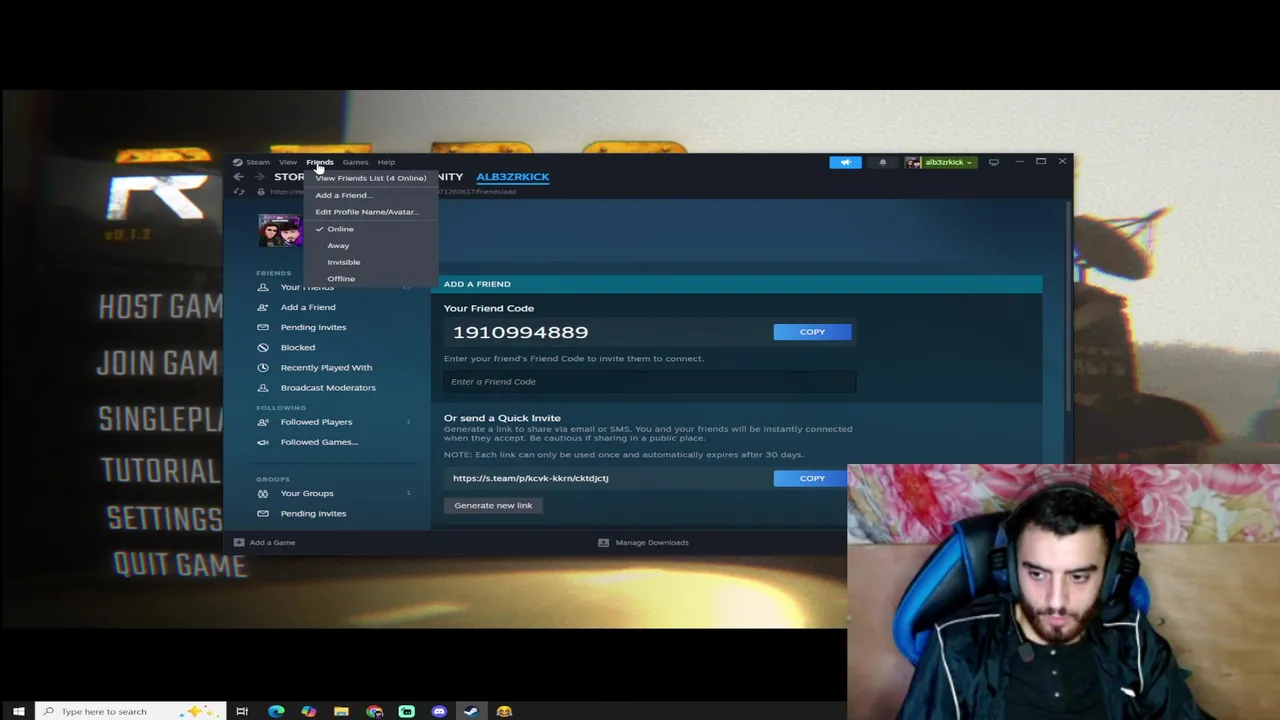This screenshot has height=720, width=1280.
Task: Click the Add a Friend sidebar icon
Action: click(x=262, y=307)
